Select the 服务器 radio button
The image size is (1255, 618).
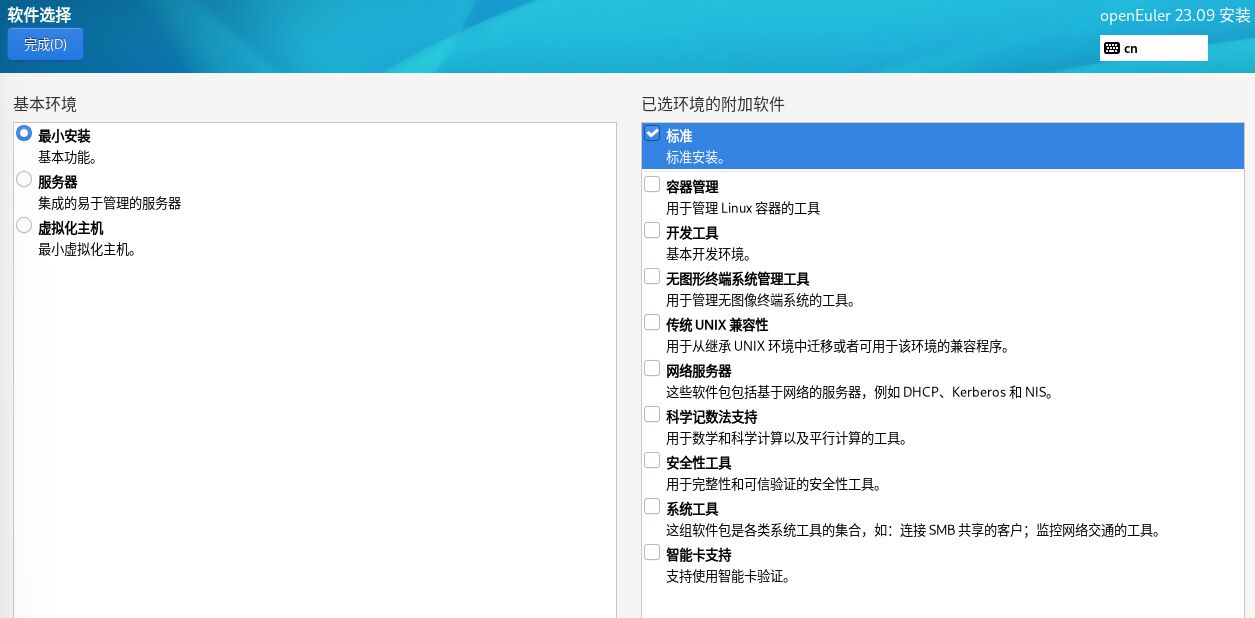point(24,180)
